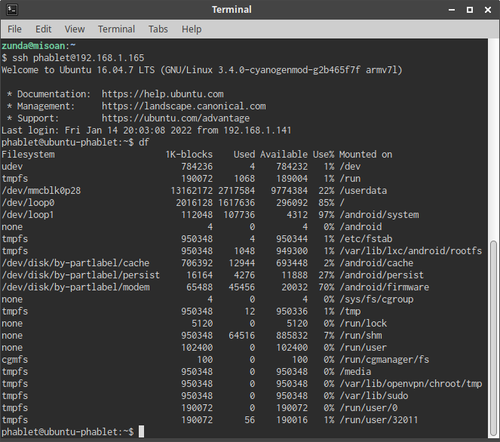Viewport: 500px width, 442px height.
Task: Click the terminal icon in the title bar
Action: tap(12, 10)
